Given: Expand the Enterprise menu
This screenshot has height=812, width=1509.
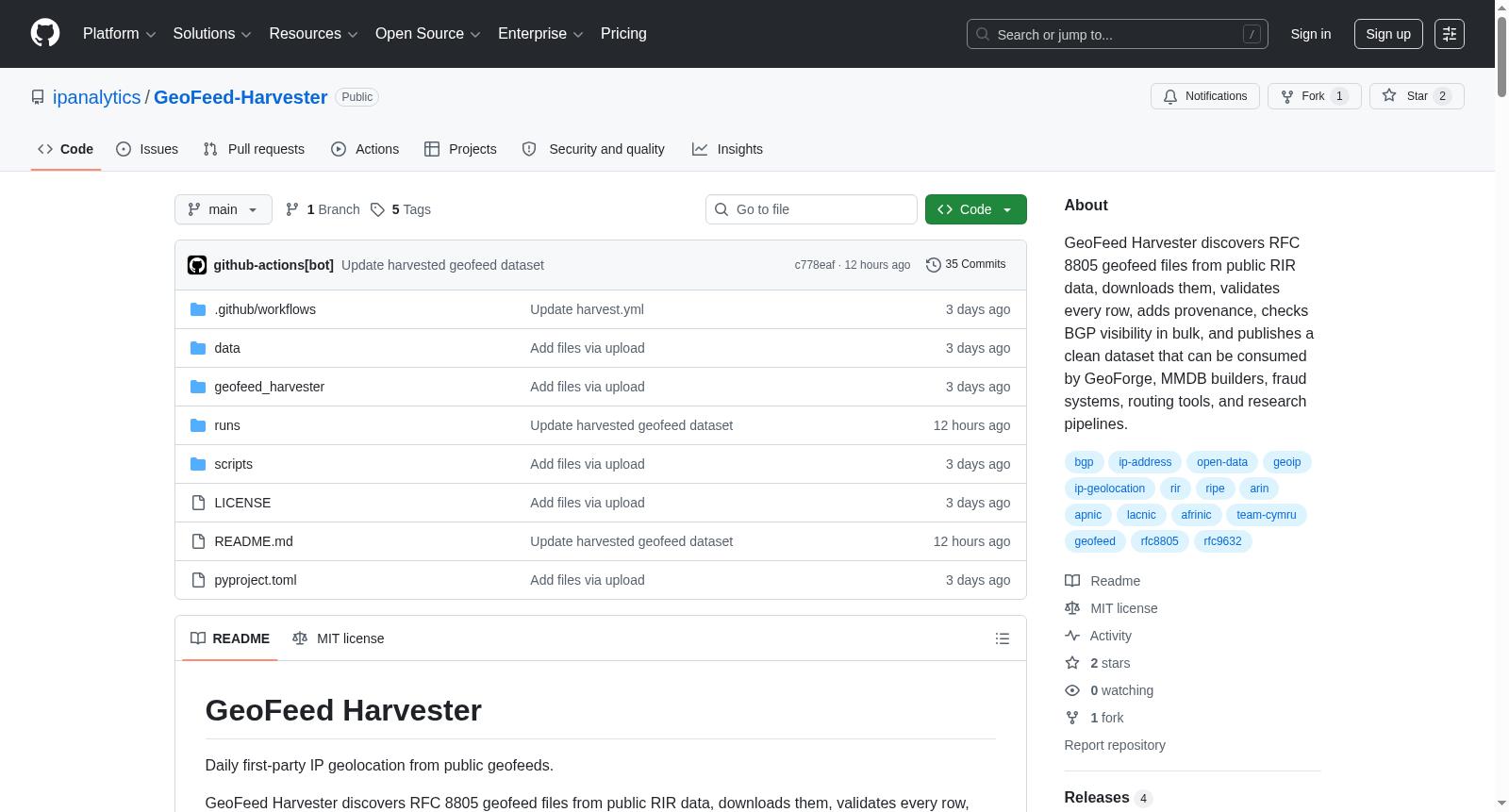Looking at the screenshot, I should (x=540, y=34).
